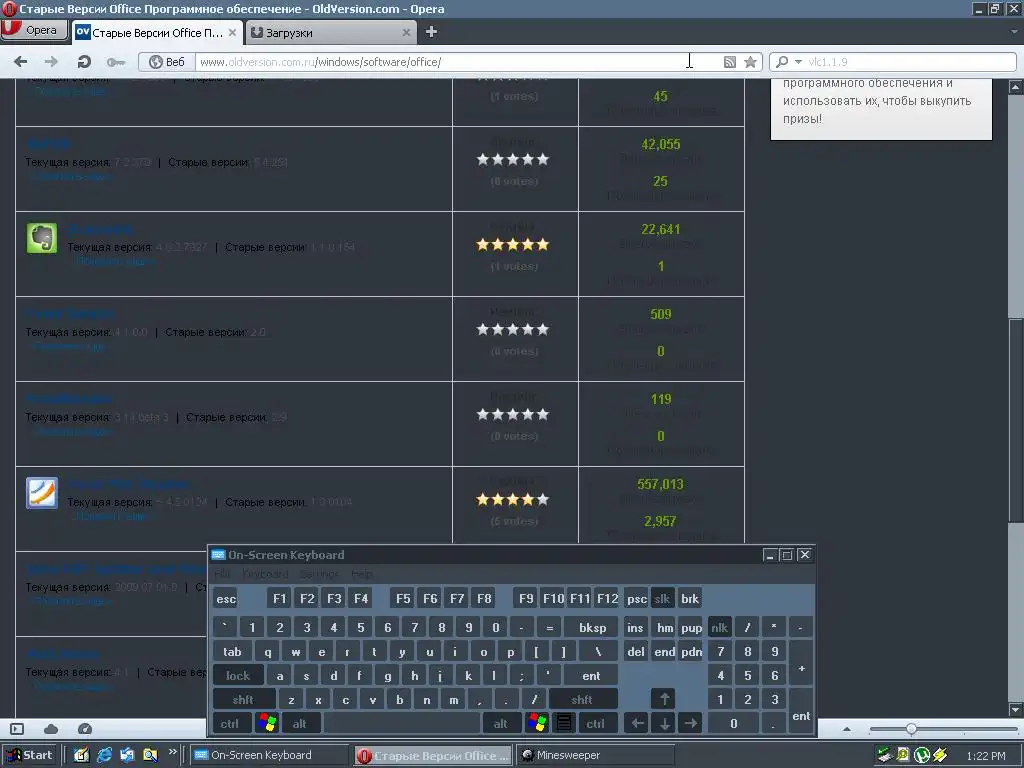This screenshot has width=1024, height=768.
Task: Toggle caps lock key on On-Screen Keyboard
Action: tap(238, 675)
